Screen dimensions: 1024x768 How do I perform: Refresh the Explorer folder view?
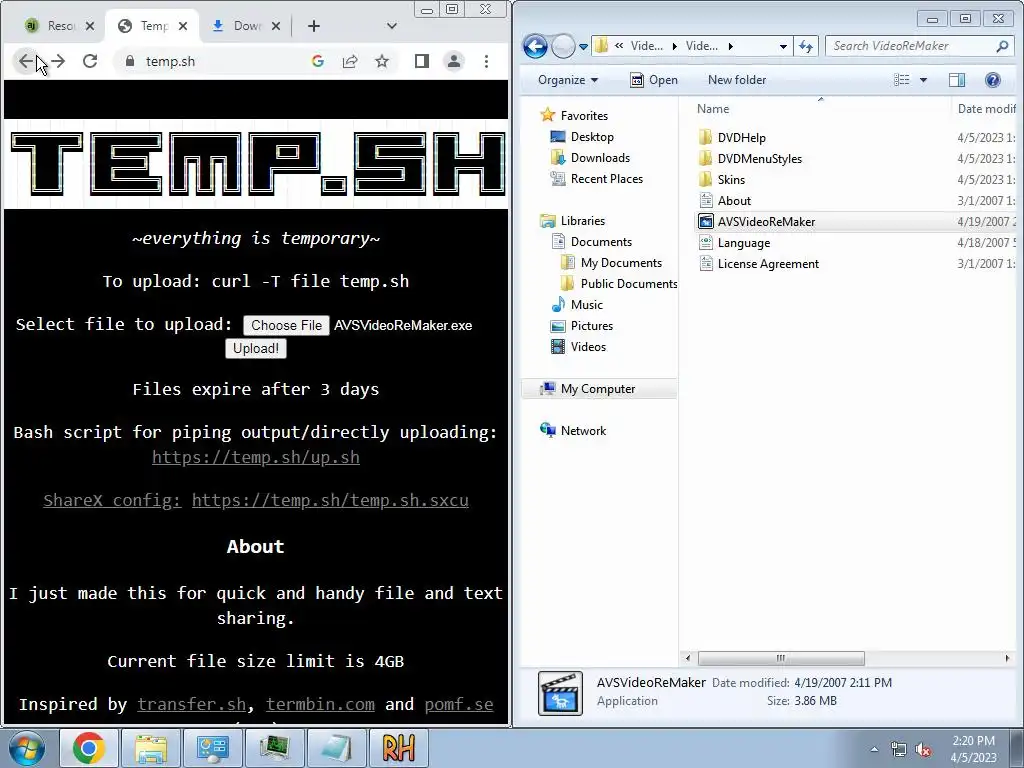[x=806, y=46]
